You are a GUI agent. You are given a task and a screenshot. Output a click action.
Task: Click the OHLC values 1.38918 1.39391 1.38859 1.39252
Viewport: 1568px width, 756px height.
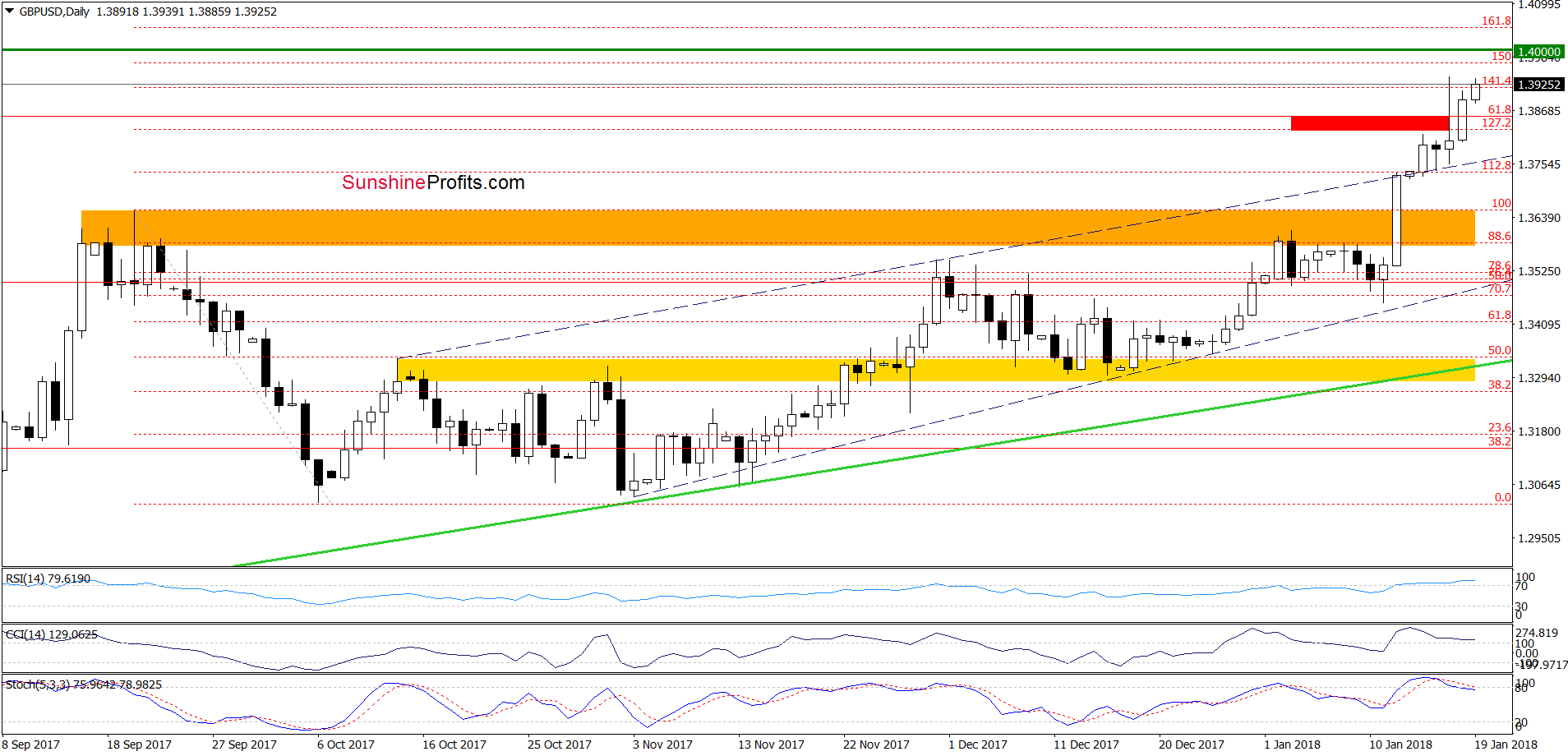pyautogui.click(x=187, y=12)
